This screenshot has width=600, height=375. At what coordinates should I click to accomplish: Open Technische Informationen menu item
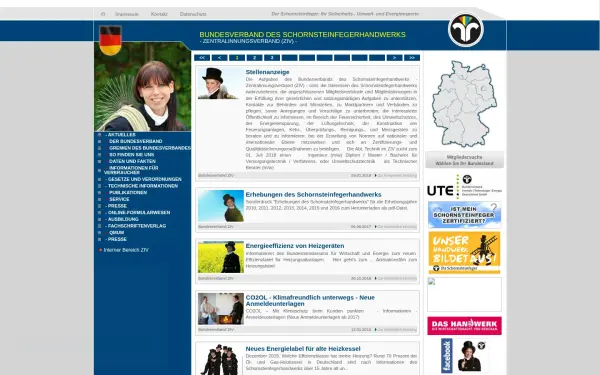tap(142, 186)
